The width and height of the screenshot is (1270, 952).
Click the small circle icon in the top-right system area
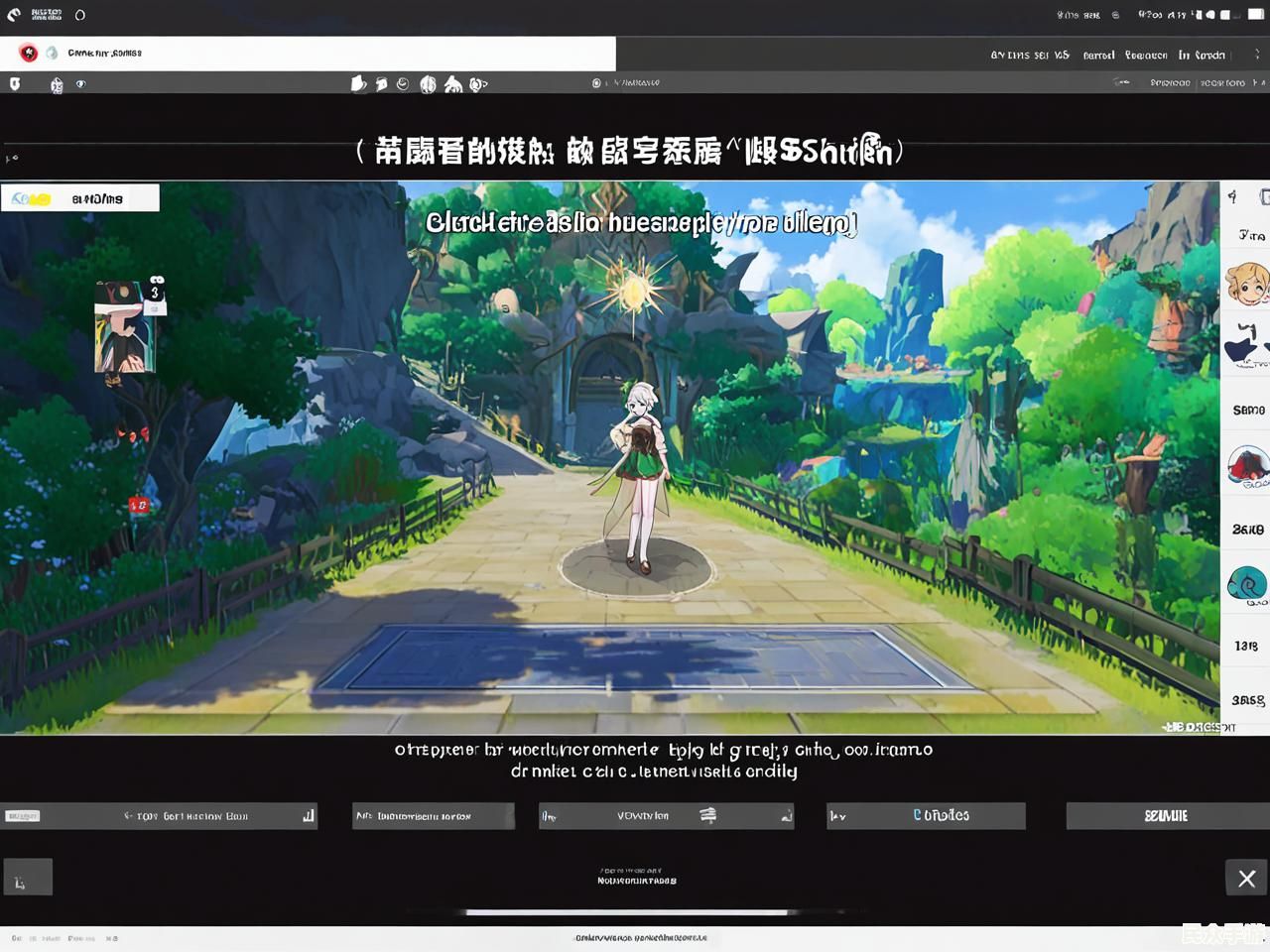tap(1115, 15)
